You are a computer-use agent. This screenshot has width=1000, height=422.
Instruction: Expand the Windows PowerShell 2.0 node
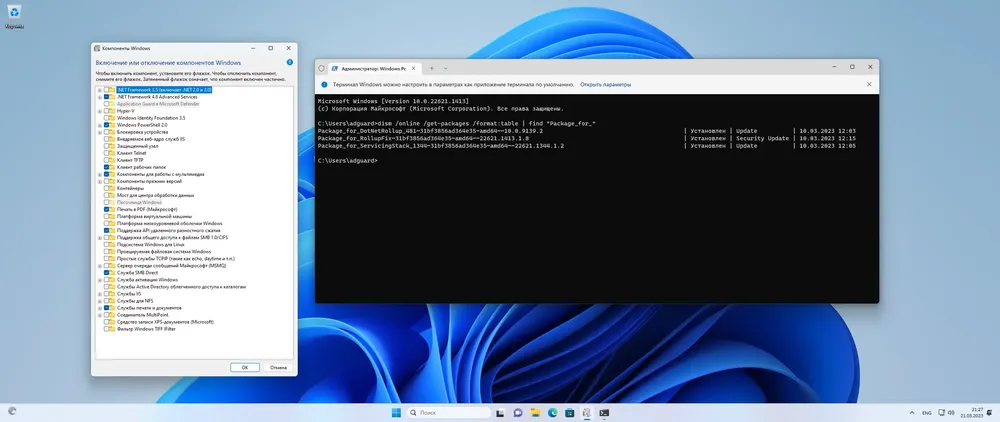point(99,125)
